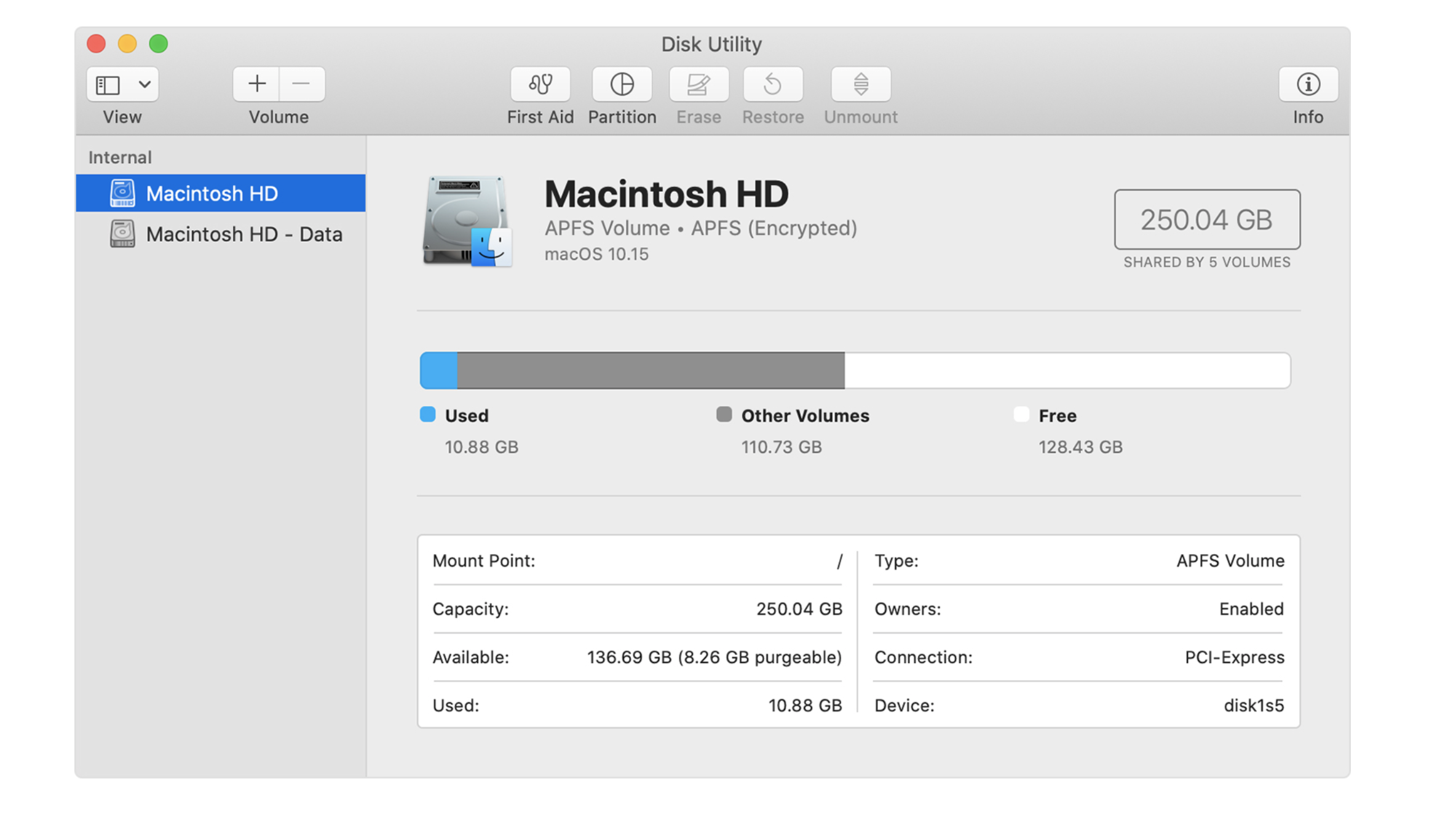The height and width of the screenshot is (818, 1456).
Task: Click the storage usage bar
Action: coord(855,370)
